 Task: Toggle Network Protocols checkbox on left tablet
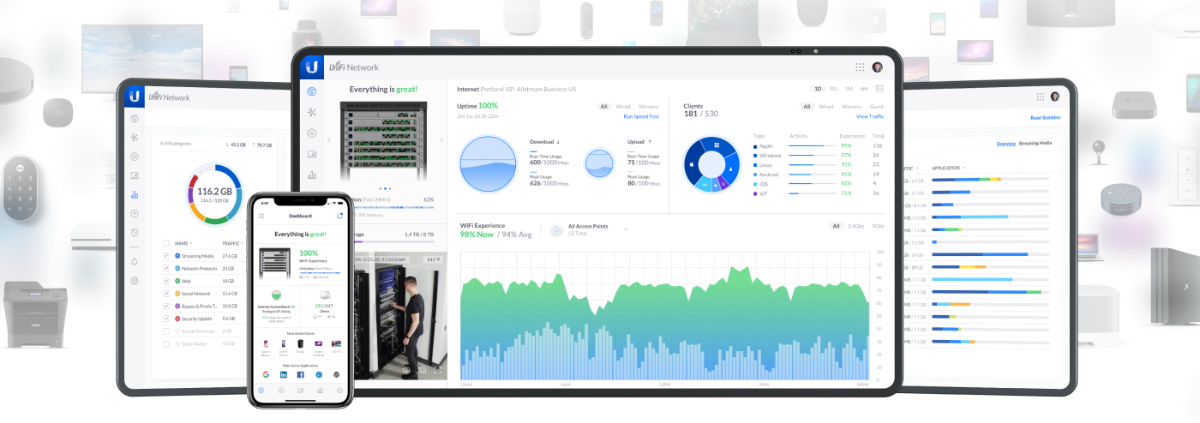pyautogui.click(x=166, y=268)
